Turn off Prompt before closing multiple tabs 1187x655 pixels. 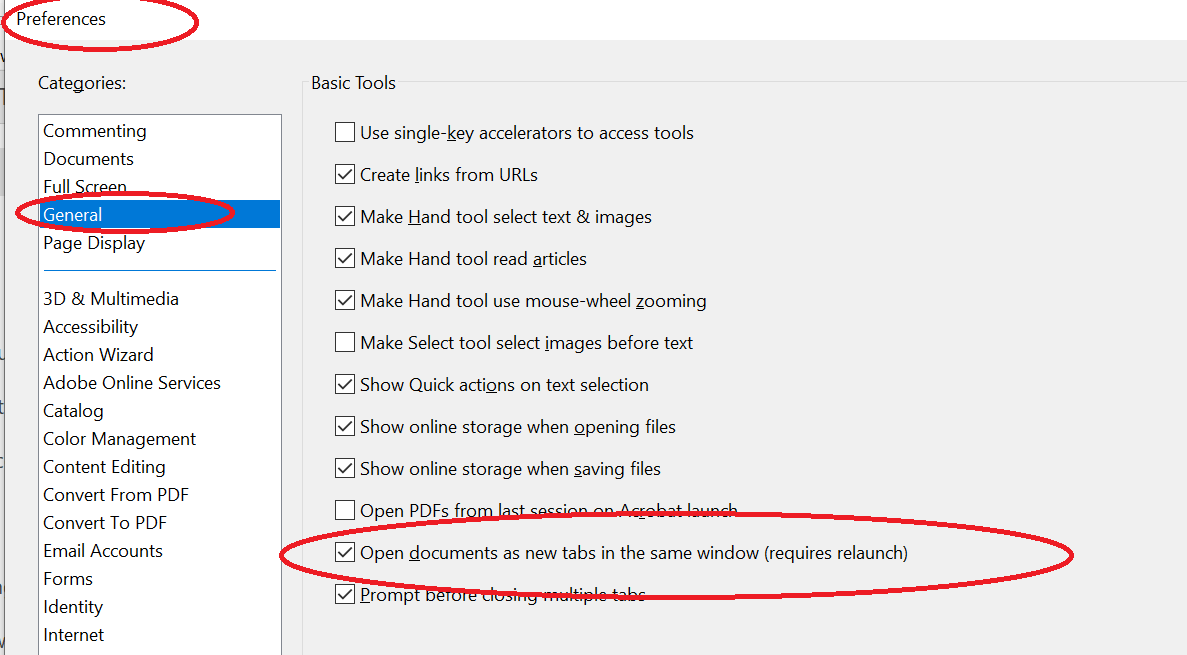[345, 594]
